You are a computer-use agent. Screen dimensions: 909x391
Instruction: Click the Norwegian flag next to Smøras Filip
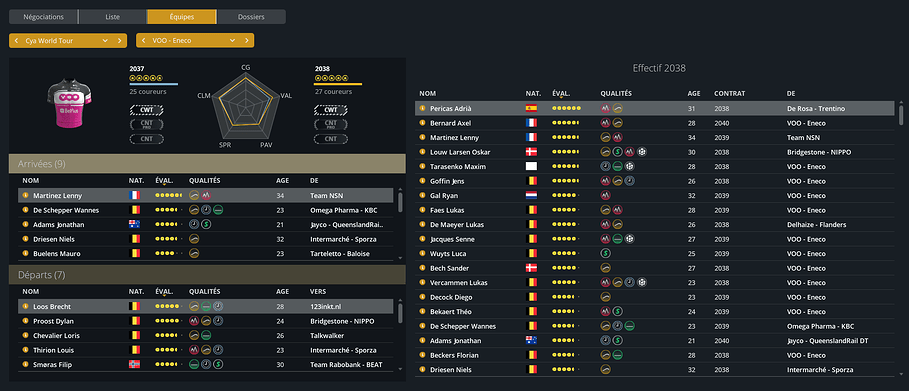[x=134, y=364]
